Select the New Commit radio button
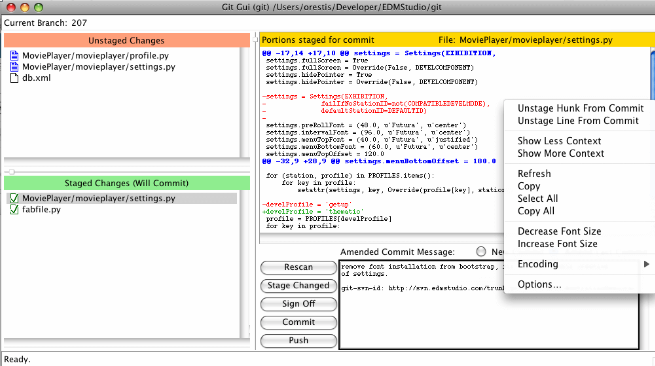 (481, 252)
